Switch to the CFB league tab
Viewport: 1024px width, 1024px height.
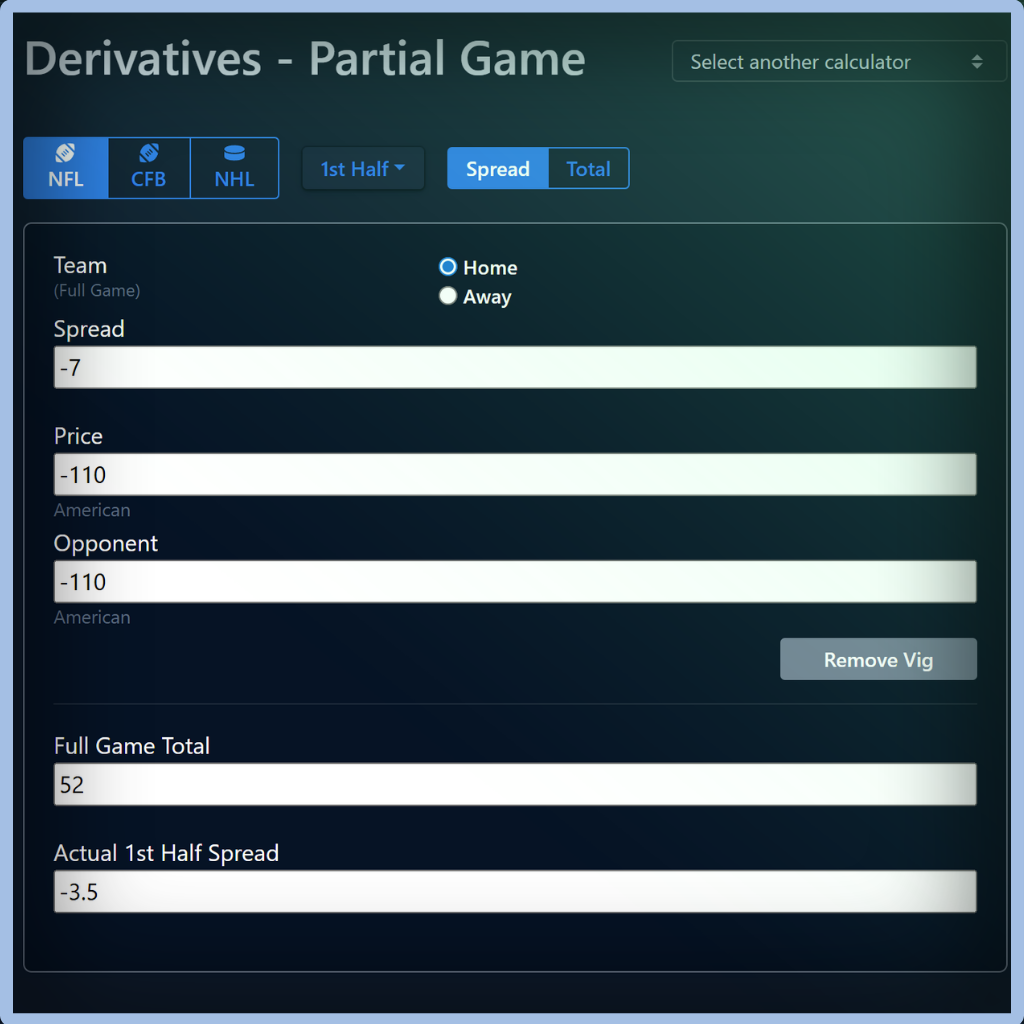point(149,168)
